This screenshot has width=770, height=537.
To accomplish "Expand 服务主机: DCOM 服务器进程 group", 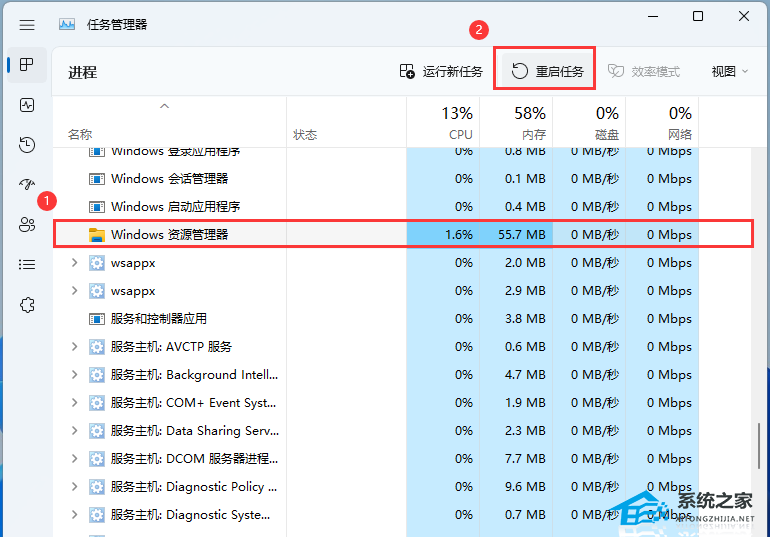I will [74, 459].
